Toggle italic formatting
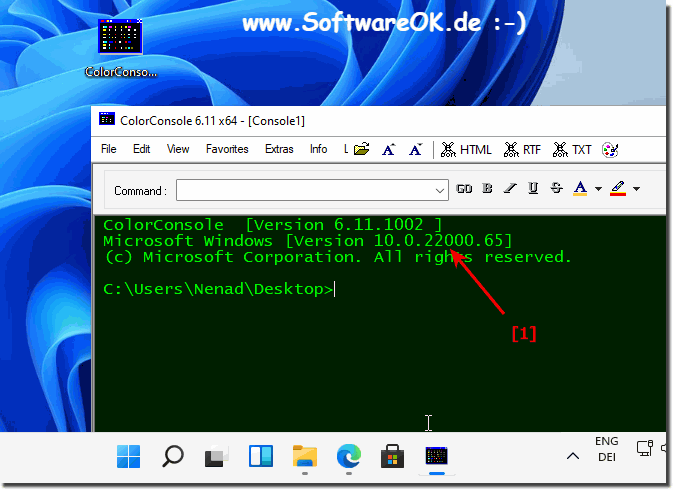 (510, 188)
